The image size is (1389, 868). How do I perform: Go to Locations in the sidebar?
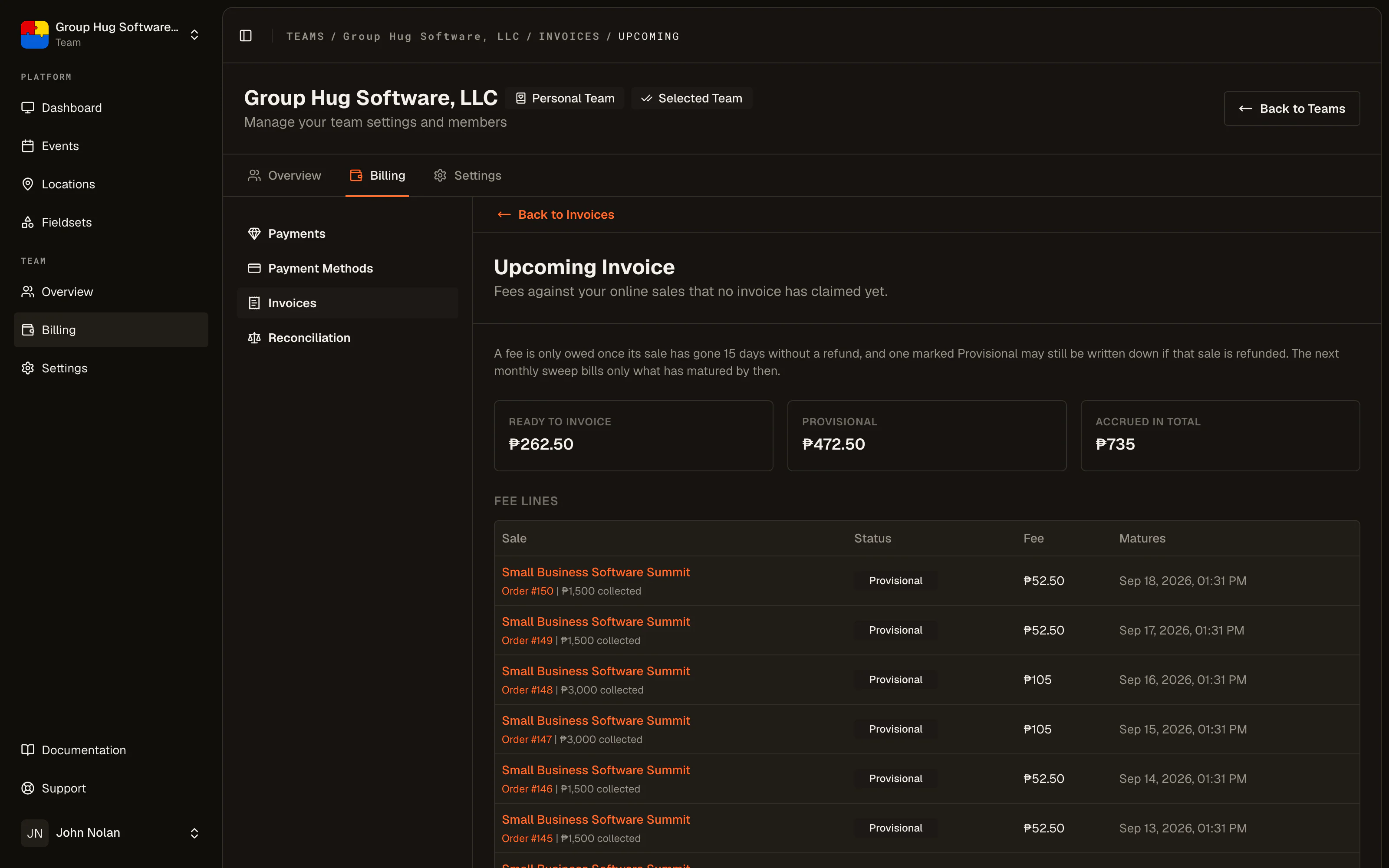pyautogui.click(x=111, y=184)
